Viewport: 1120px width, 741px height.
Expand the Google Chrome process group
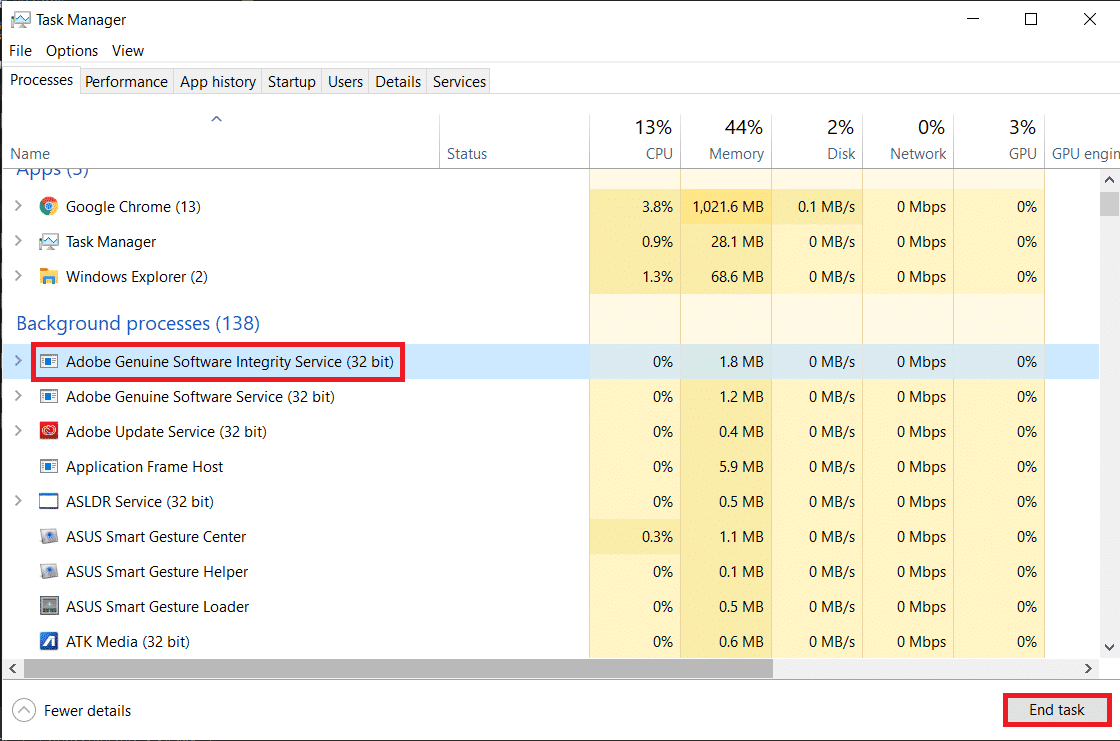[17, 207]
